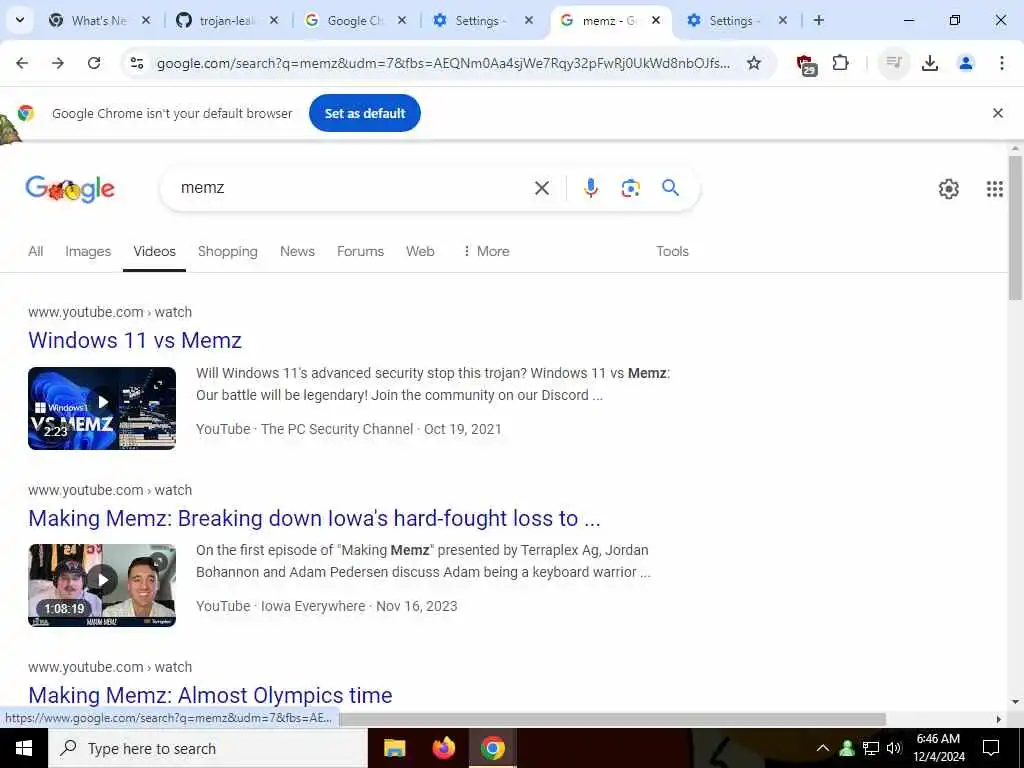Click the magnifier search button
The width and height of the screenshot is (1024, 768).
click(670, 188)
